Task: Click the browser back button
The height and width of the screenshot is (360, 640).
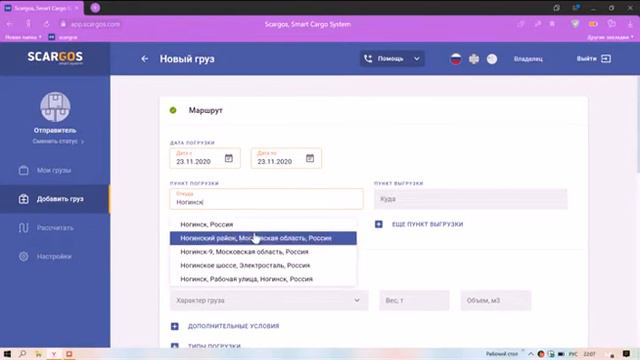Action: point(9,24)
